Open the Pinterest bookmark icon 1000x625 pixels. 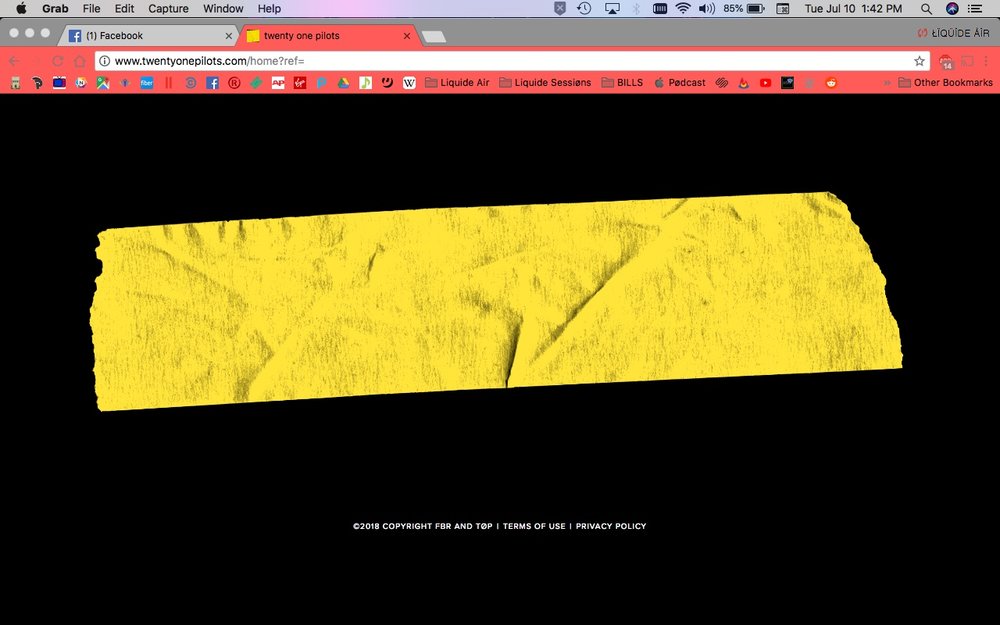pos(37,82)
